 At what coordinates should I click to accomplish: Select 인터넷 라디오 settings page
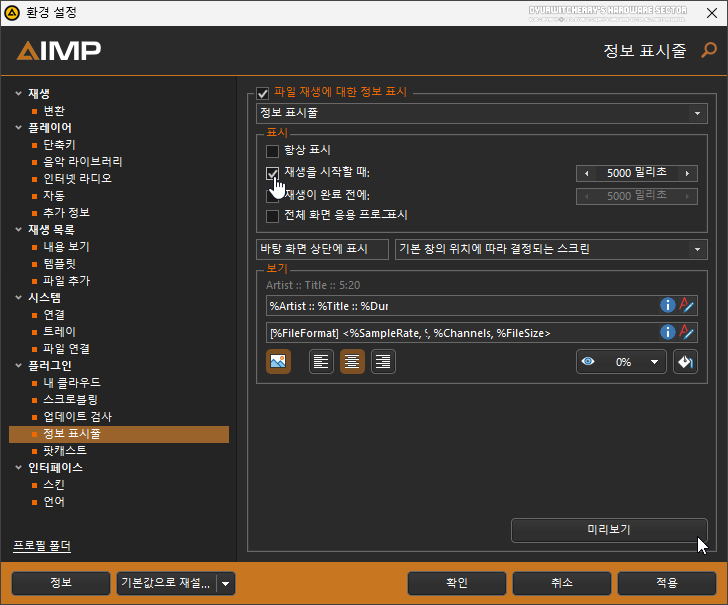tap(78, 178)
